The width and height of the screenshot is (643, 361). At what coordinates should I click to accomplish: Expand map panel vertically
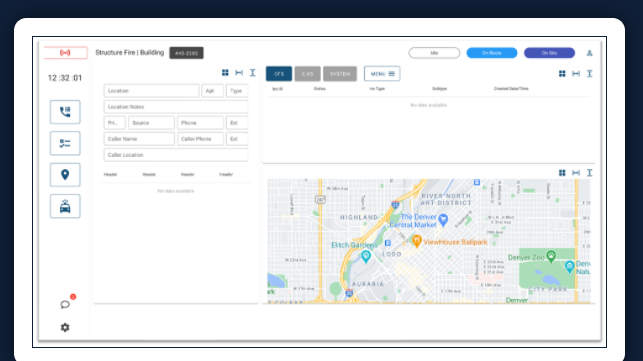point(590,173)
